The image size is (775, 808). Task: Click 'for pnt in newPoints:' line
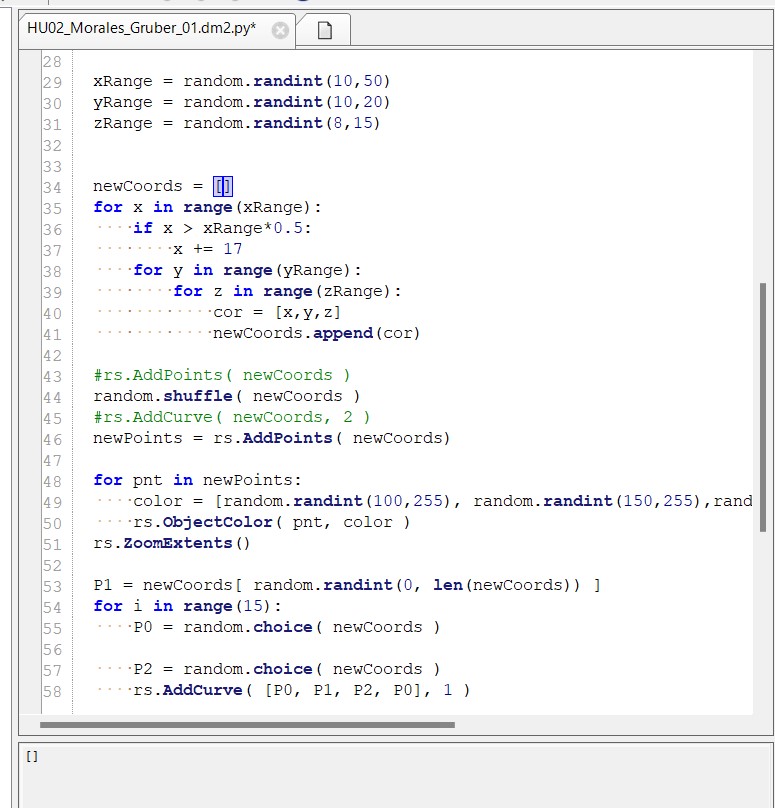197,480
